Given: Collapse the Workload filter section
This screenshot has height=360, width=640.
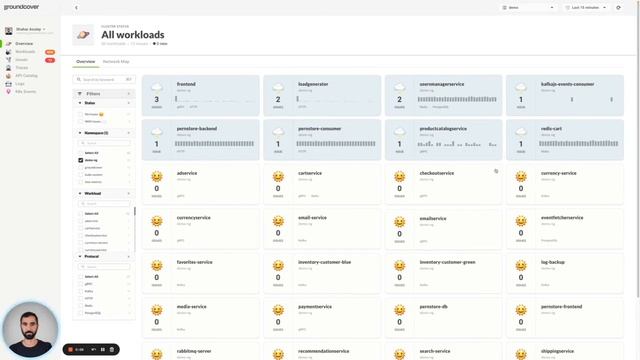Looking at the screenshot, I should pos(80,193).
